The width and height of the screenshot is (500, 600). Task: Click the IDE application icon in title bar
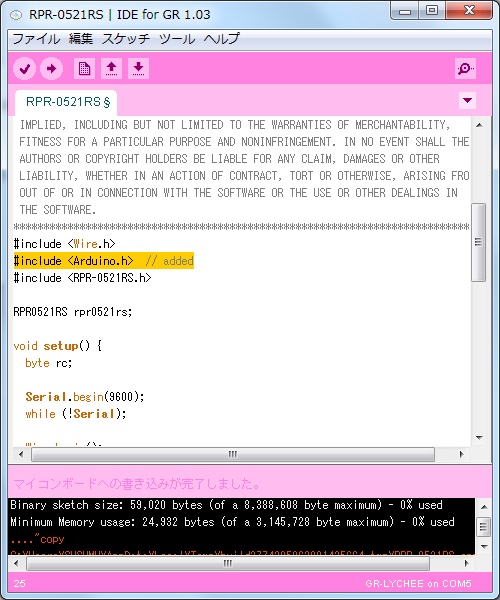pyautogui.click(x=16, y=15)
